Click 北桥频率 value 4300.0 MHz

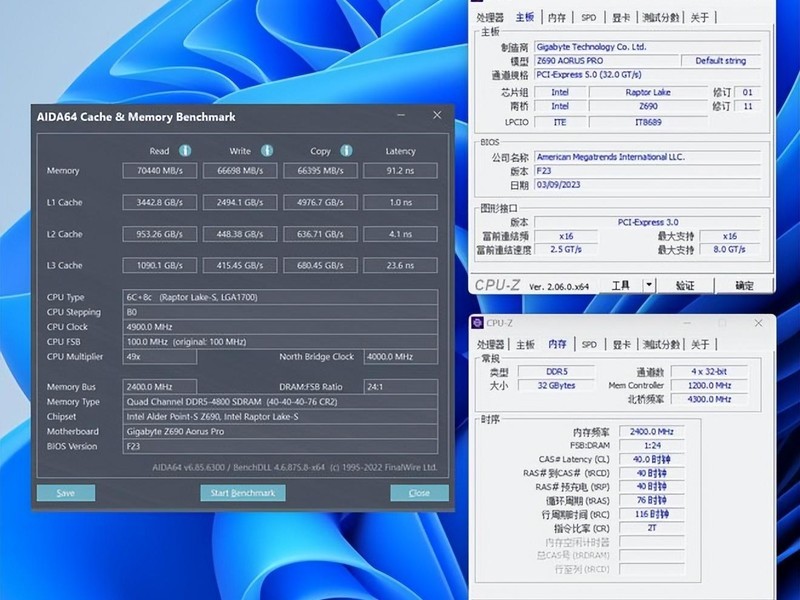pyautogui.click(x=710, y=399)
